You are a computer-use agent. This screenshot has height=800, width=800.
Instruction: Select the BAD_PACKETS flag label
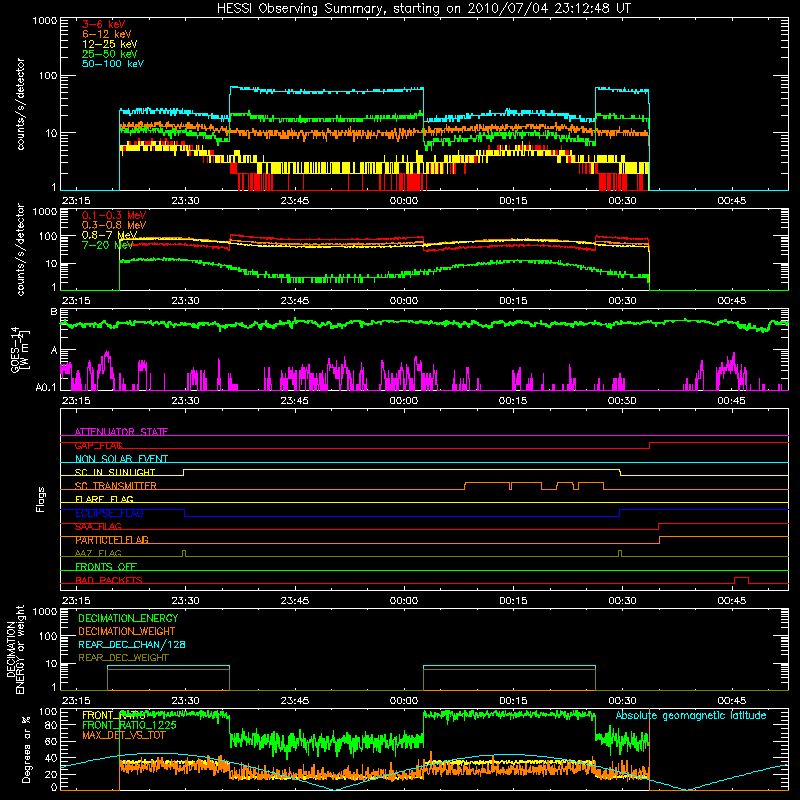[x=109, y=580]
